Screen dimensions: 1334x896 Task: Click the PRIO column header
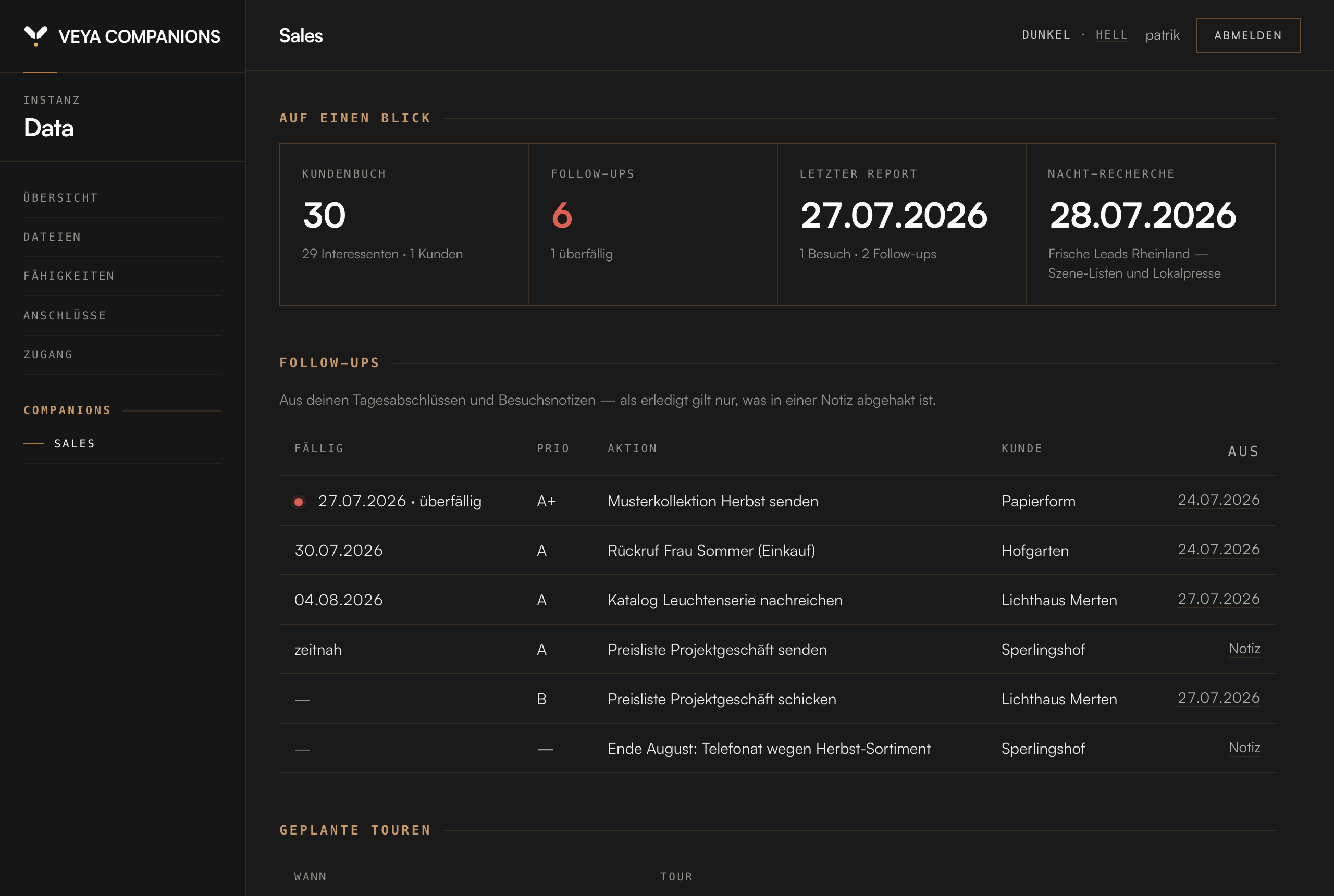click(553, 449)
